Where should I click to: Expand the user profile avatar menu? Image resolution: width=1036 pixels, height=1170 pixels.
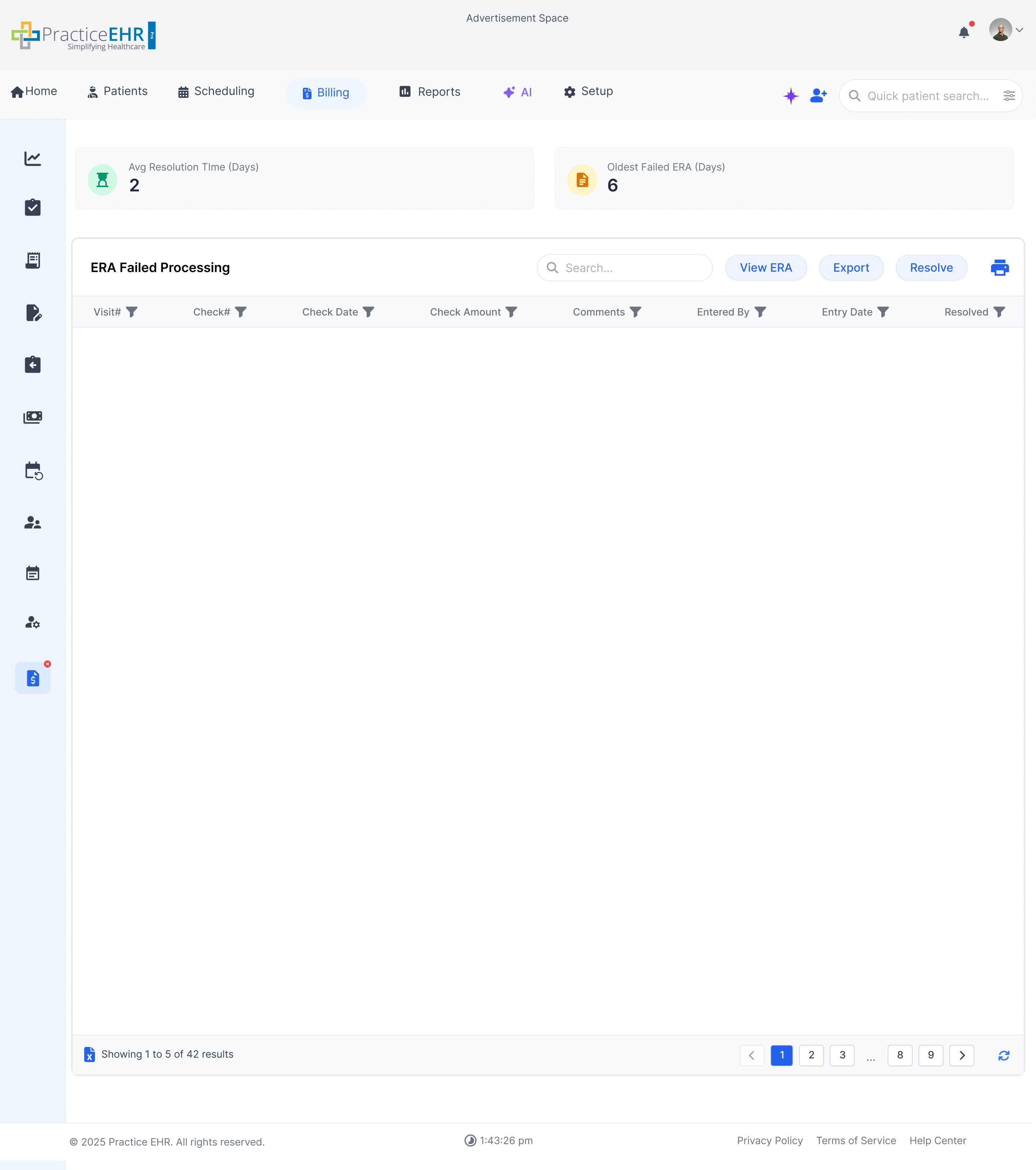click(1006, 30)
